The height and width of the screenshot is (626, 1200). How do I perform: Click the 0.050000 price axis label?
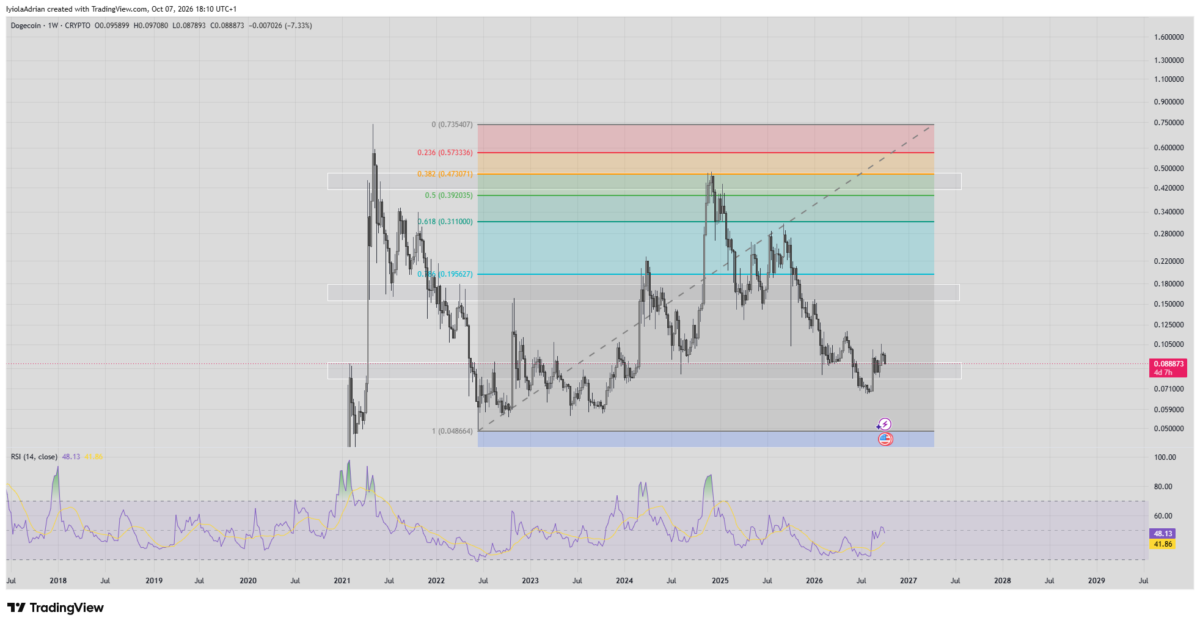click(1169, 428)
